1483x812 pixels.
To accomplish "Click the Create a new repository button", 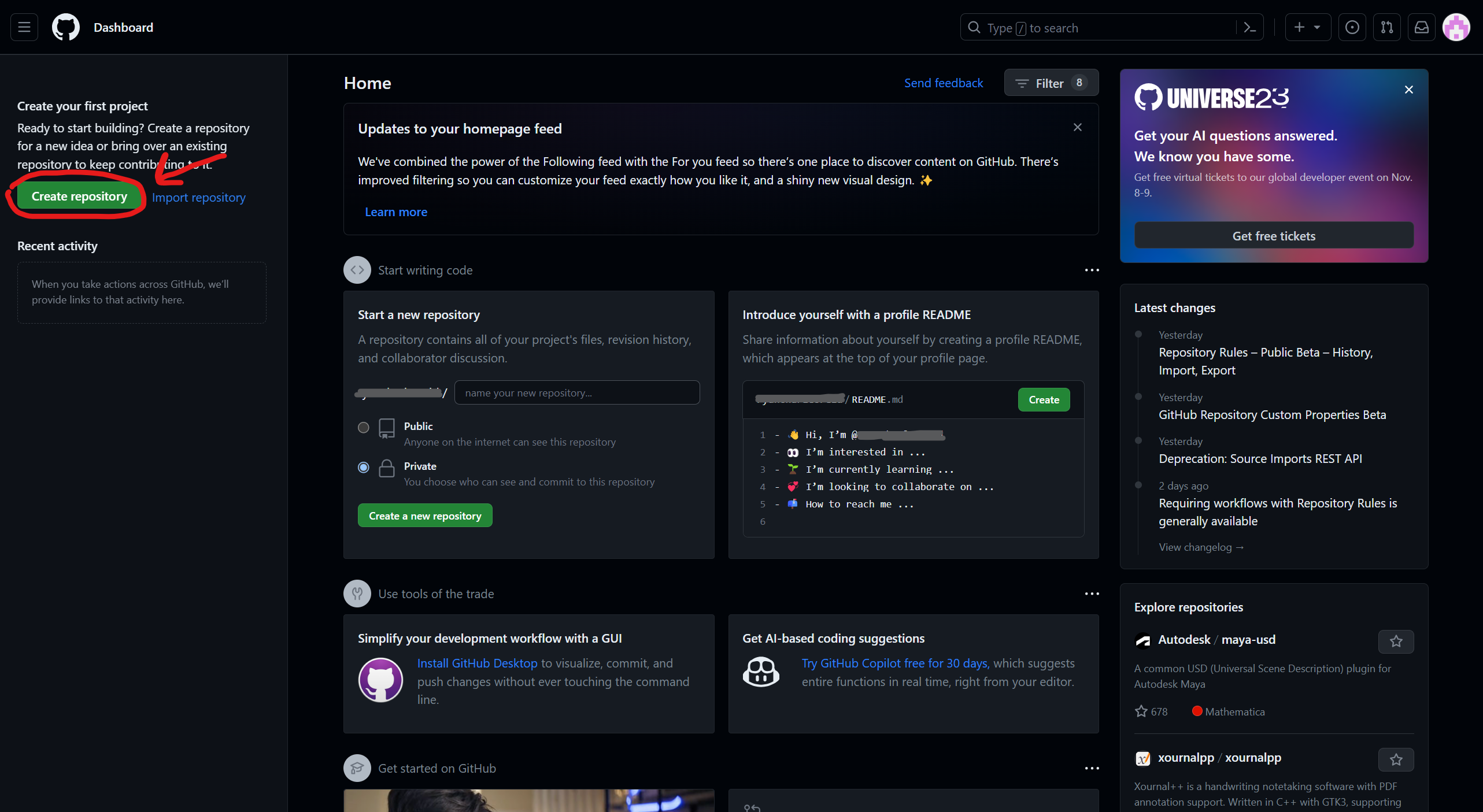I will tap(425, 516).
